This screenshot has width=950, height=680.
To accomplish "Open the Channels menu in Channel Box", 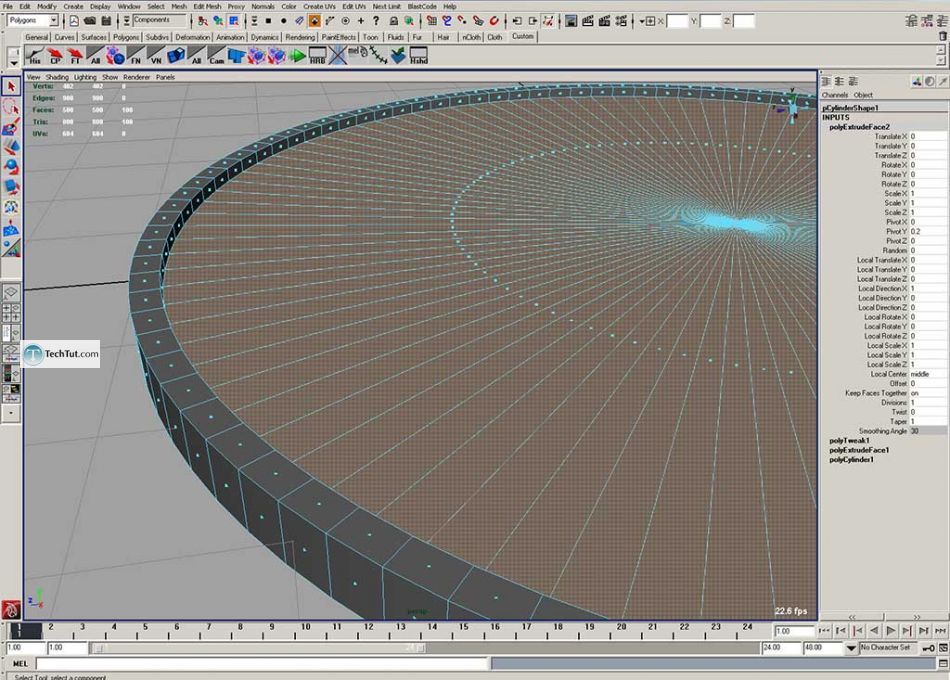I will coord(834,95).
